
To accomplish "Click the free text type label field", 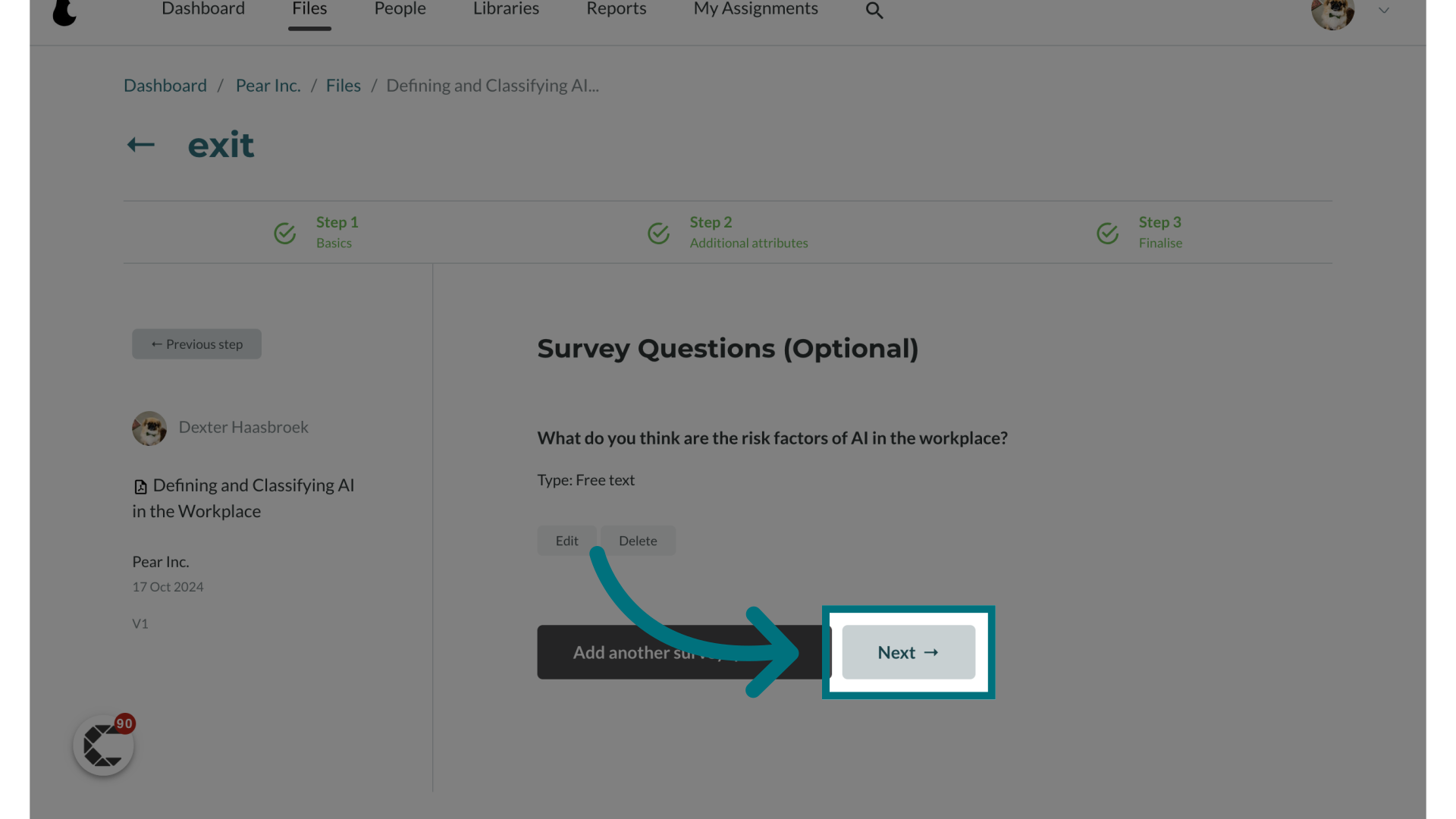I will coord(586,480).
